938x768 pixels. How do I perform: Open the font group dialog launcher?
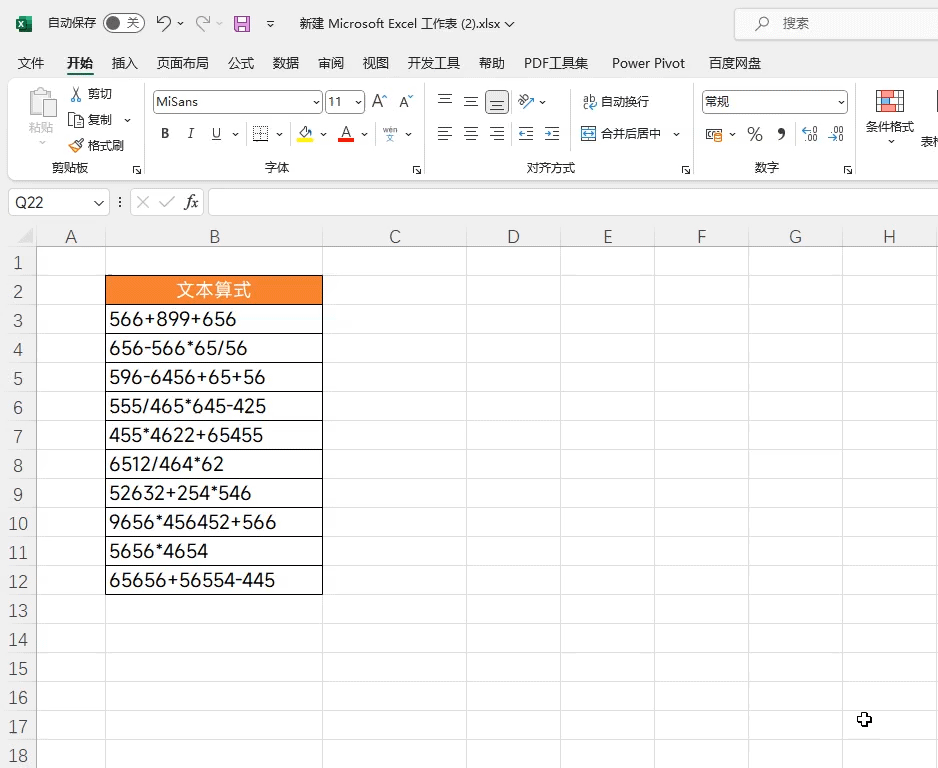pos(417,170)
